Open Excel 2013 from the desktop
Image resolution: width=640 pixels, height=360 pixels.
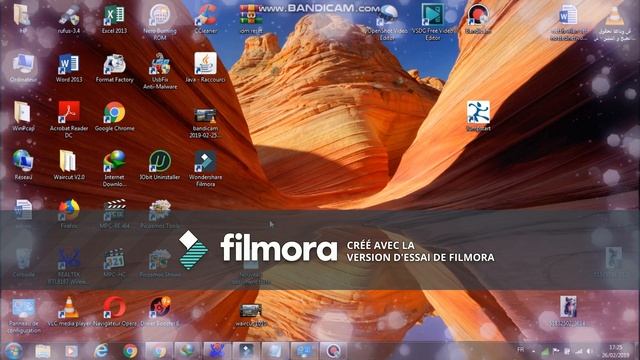pyautogui.click(x=114, y=18)
